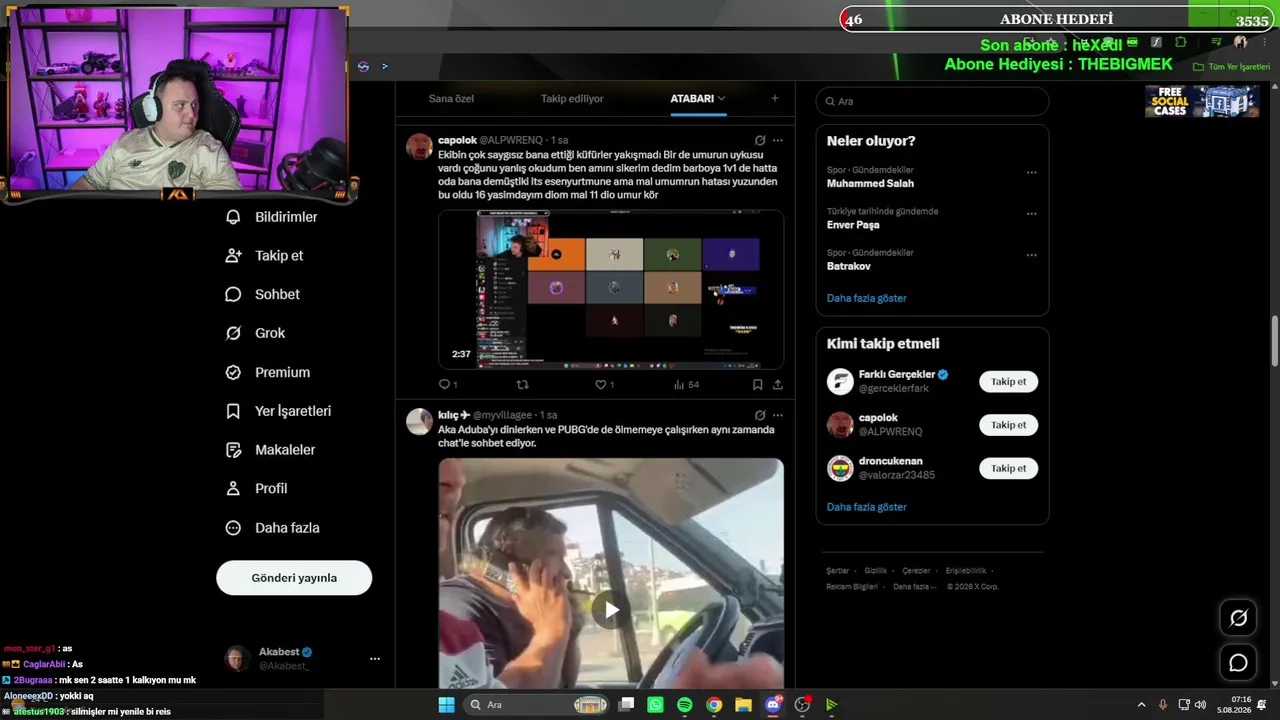Image resolution: width=1280 pixels, height=720 pixels.
Task: Open Takip et in the sidebar
Action: [264, 256]
